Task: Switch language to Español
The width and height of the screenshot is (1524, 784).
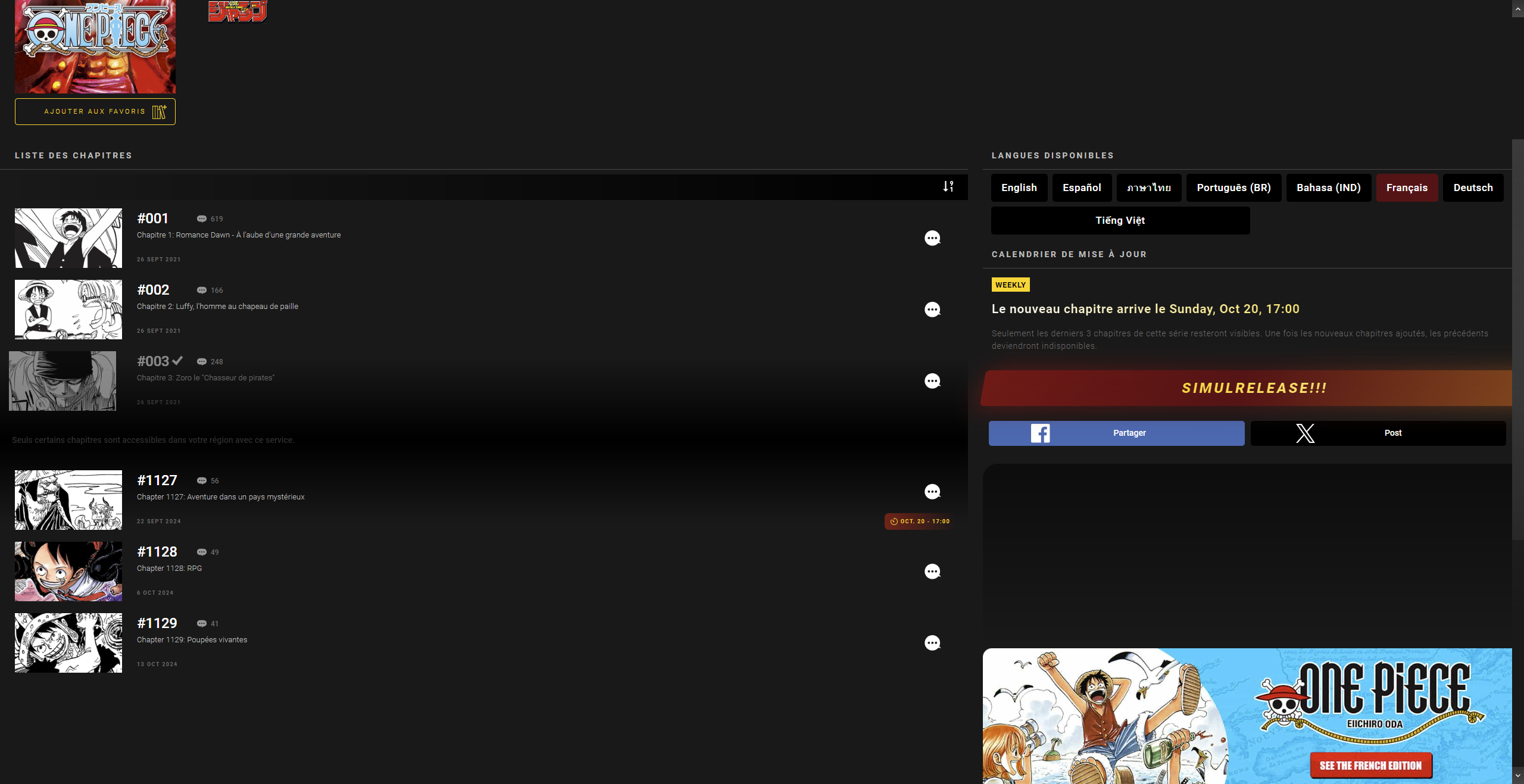Action: [x=1082, y=188]
